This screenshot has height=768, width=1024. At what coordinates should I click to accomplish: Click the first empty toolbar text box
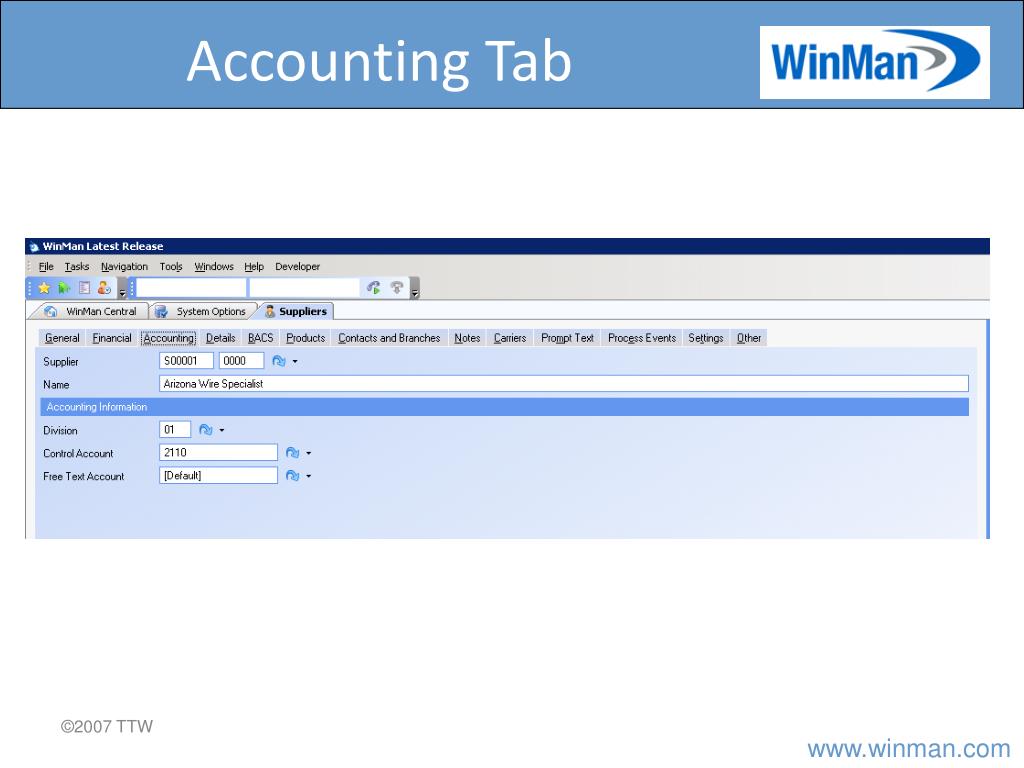click(x=191, y=287)
